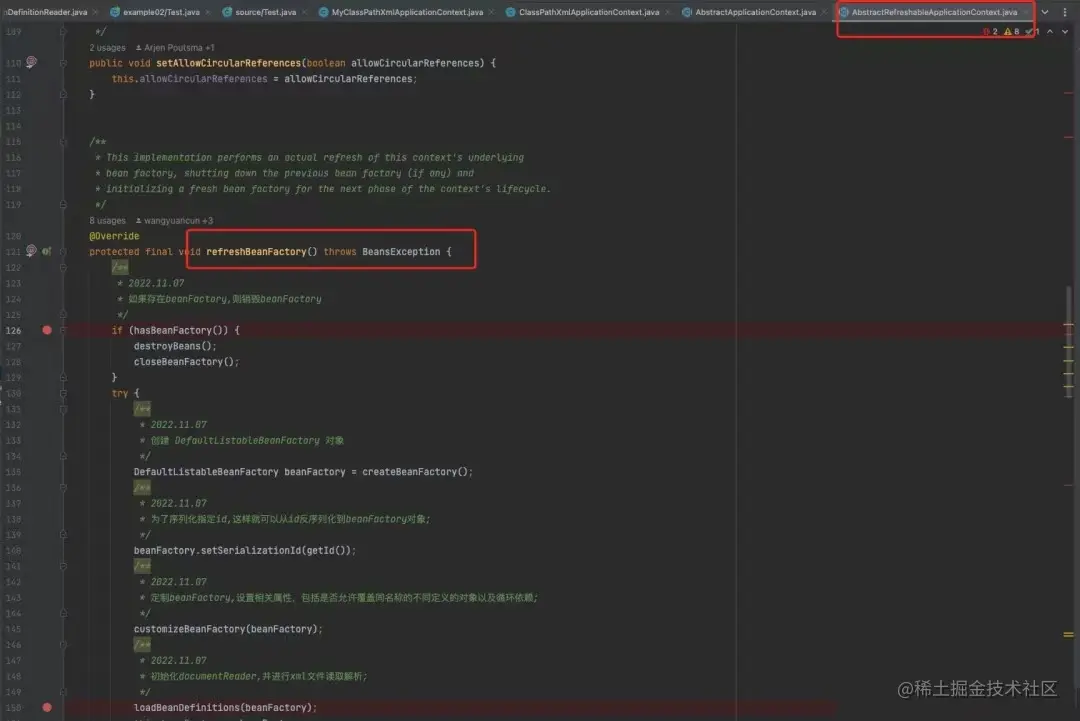1080x721 pixels.
Task: Collapse the comment fold at line 122
Action: [63, 267]
